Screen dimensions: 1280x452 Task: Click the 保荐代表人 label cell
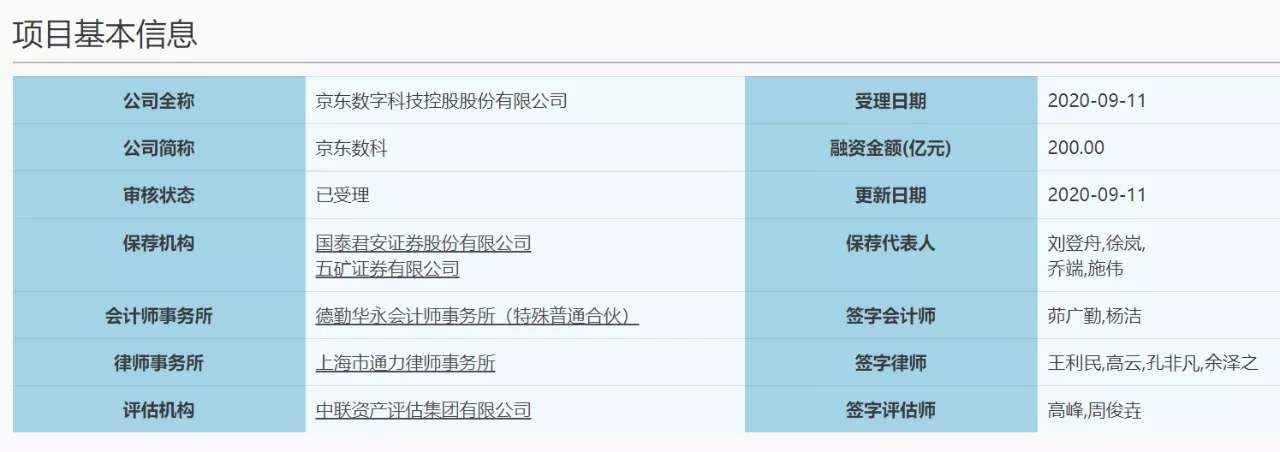tap(891, 255)
